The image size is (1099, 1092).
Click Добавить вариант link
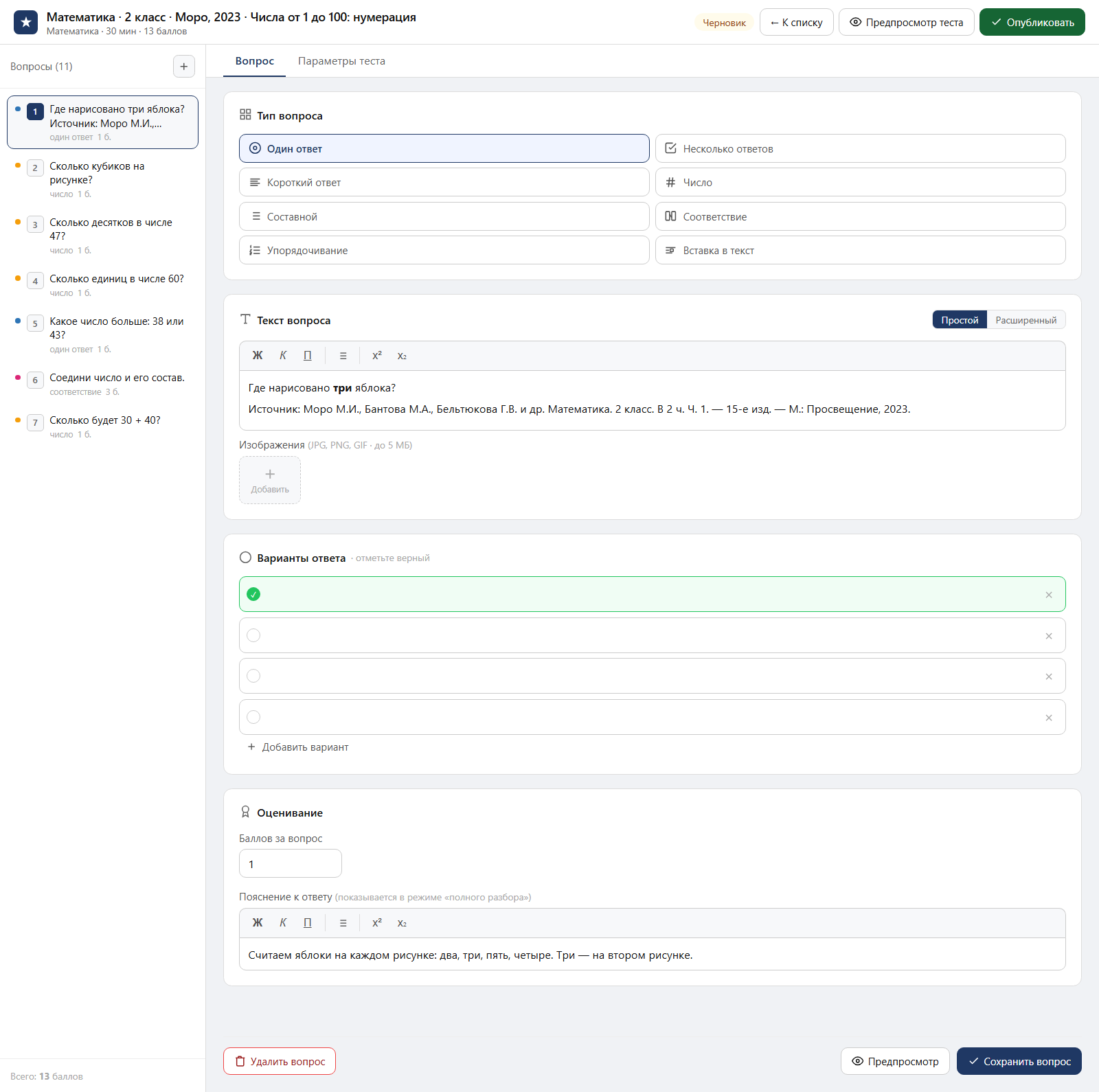(x=298, y=747)
